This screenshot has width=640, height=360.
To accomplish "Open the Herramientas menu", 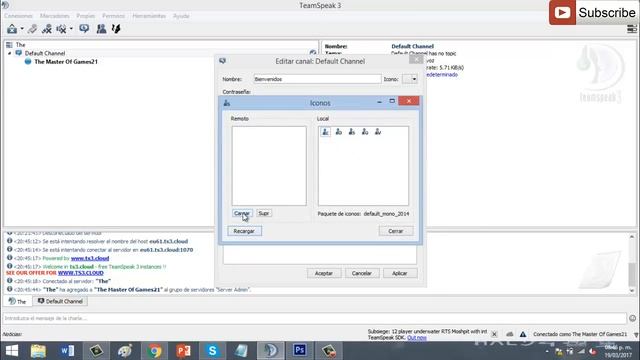I will pyautogui.click(x=149, y=16).
